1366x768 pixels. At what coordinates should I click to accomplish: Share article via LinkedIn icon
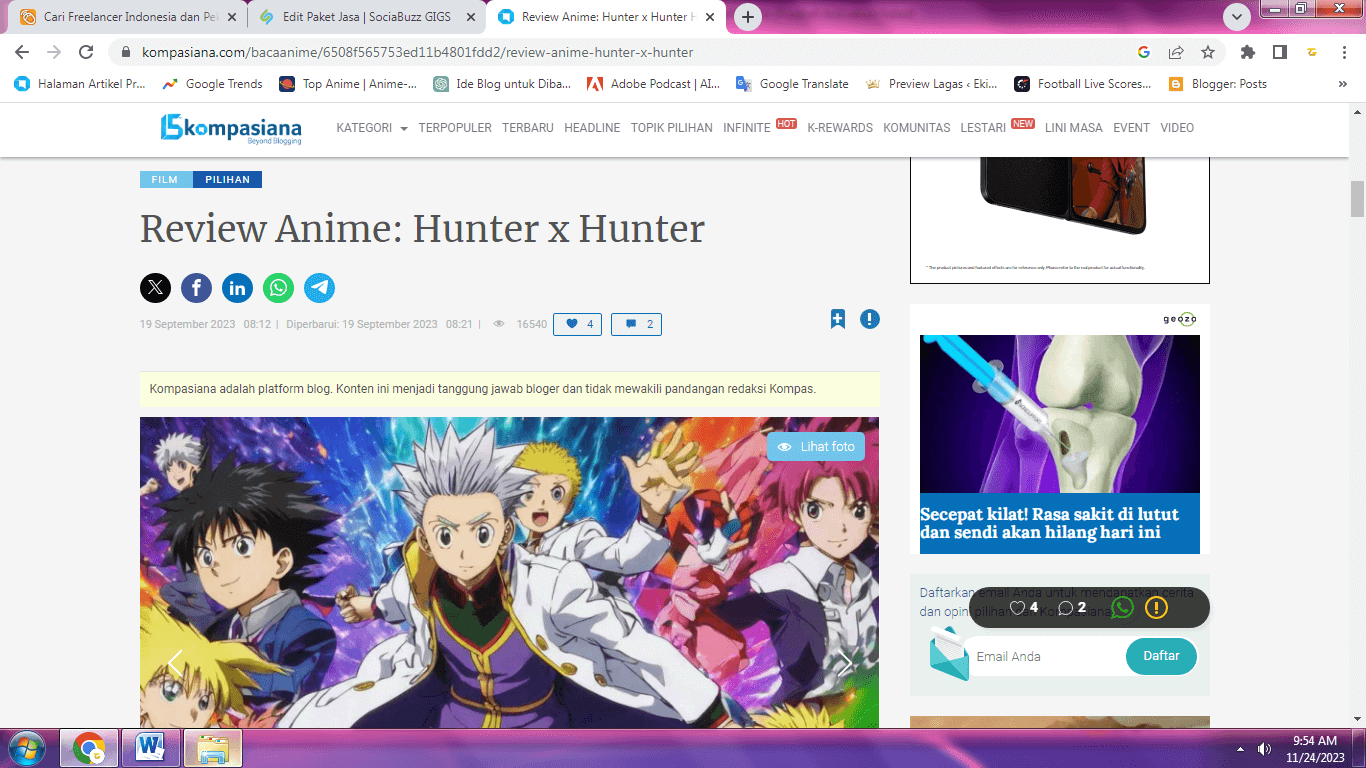click(x=237, y=288)
